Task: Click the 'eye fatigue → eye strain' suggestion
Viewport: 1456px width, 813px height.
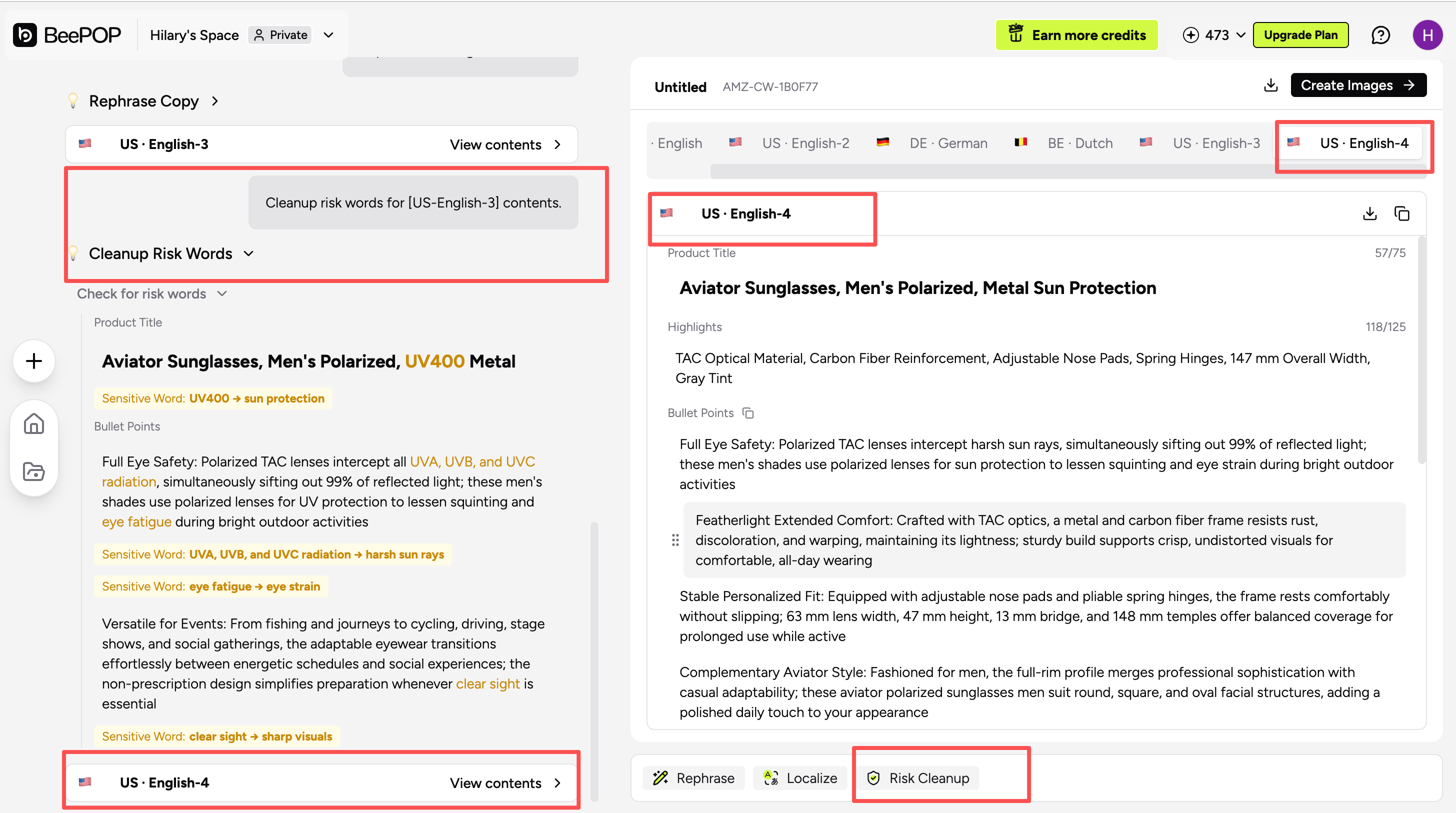Action: coord(211,586)
